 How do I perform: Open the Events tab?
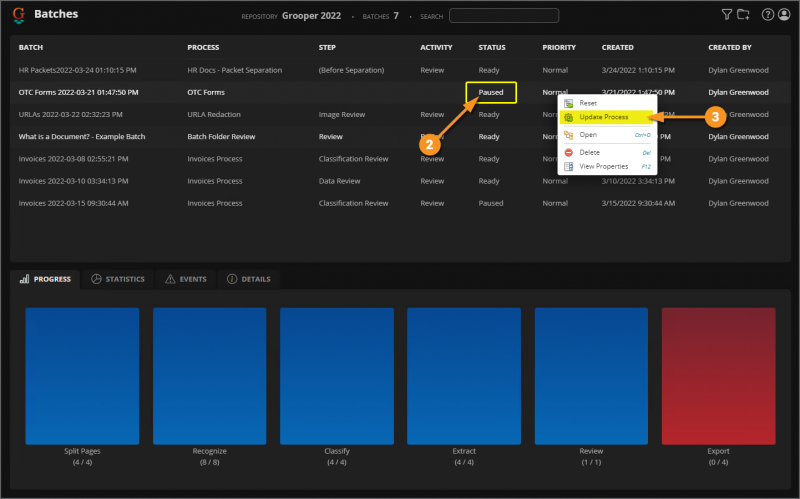tap(185, 279)
